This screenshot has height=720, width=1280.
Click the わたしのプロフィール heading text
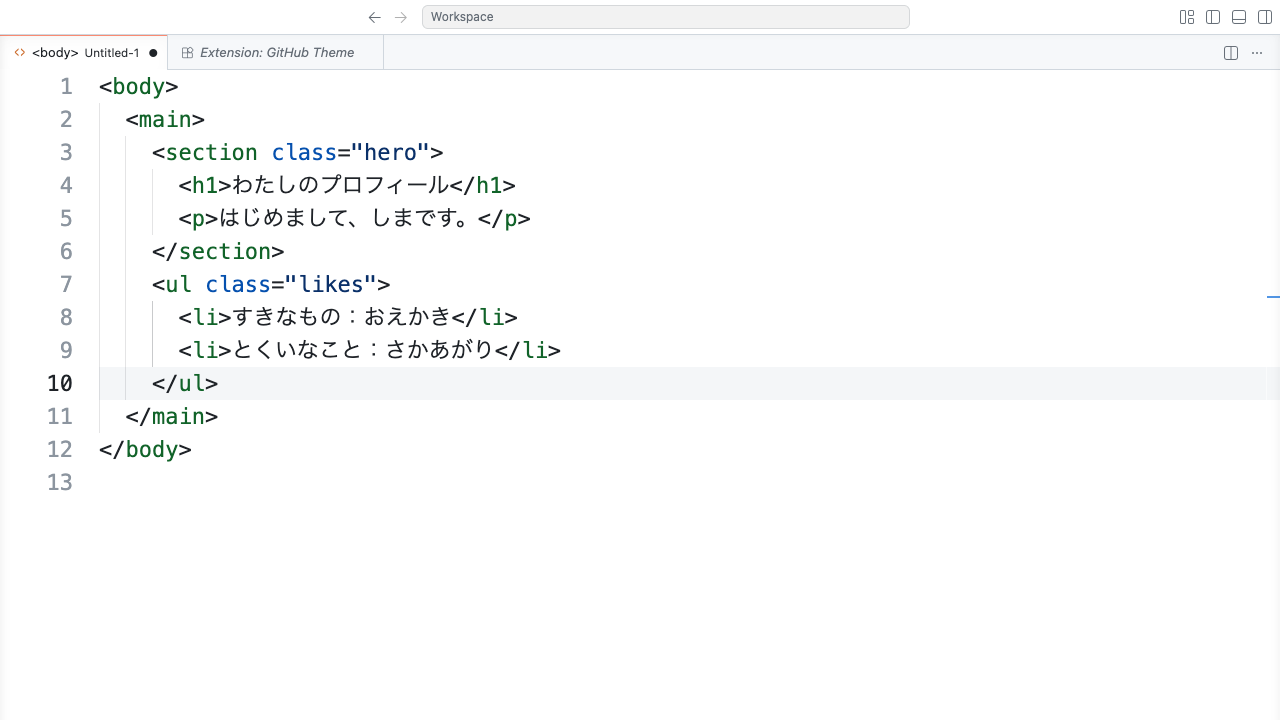click(x=340, y=186)
